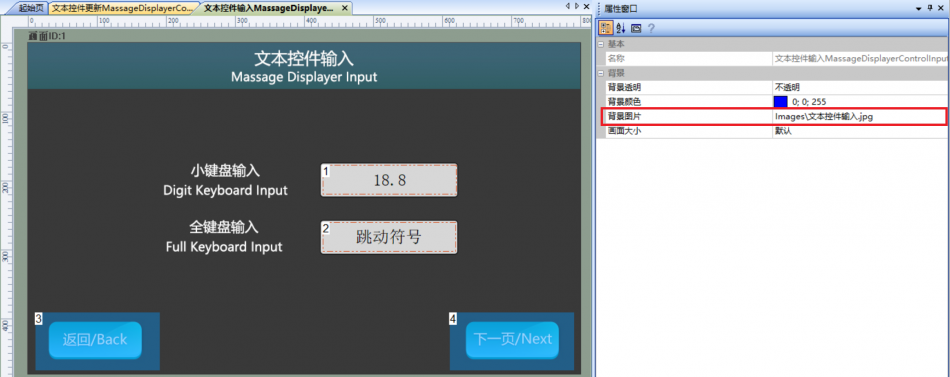
Task: Open the property pages icon
Action: tap(636, 28)
